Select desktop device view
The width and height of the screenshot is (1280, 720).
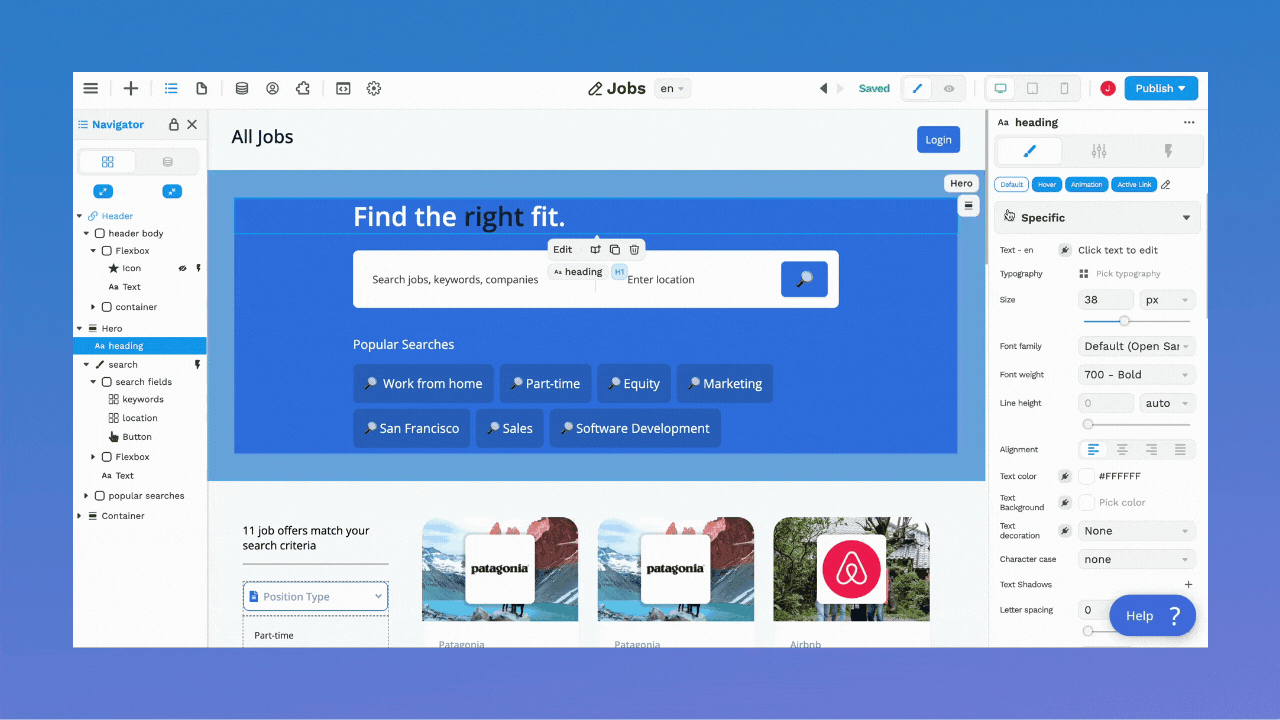point(1000,88)
